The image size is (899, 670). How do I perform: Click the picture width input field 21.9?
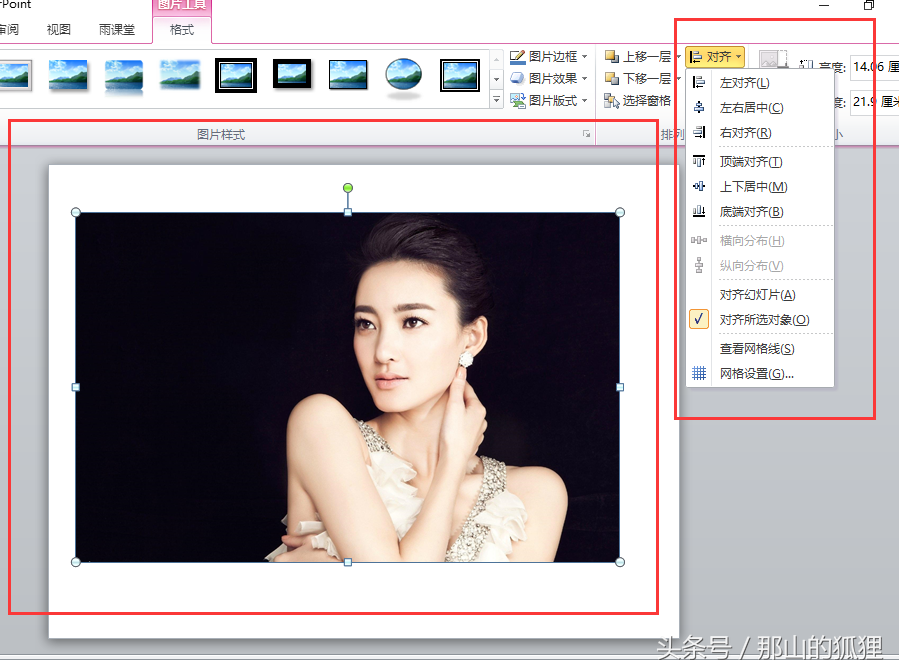click(874, 102)
